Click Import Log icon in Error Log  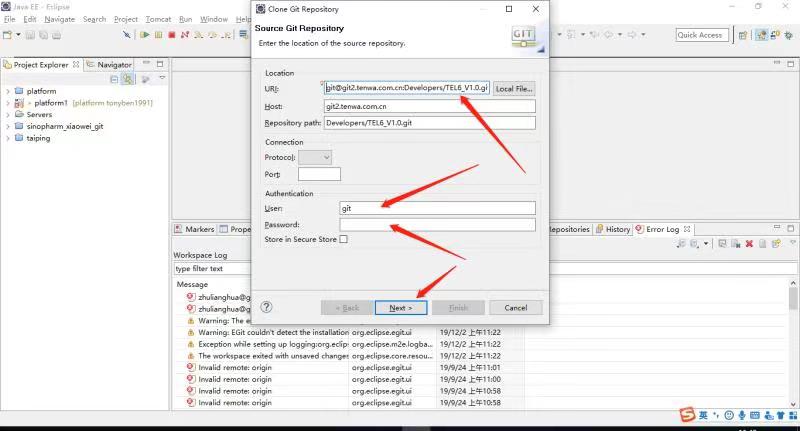click(694, 244)
